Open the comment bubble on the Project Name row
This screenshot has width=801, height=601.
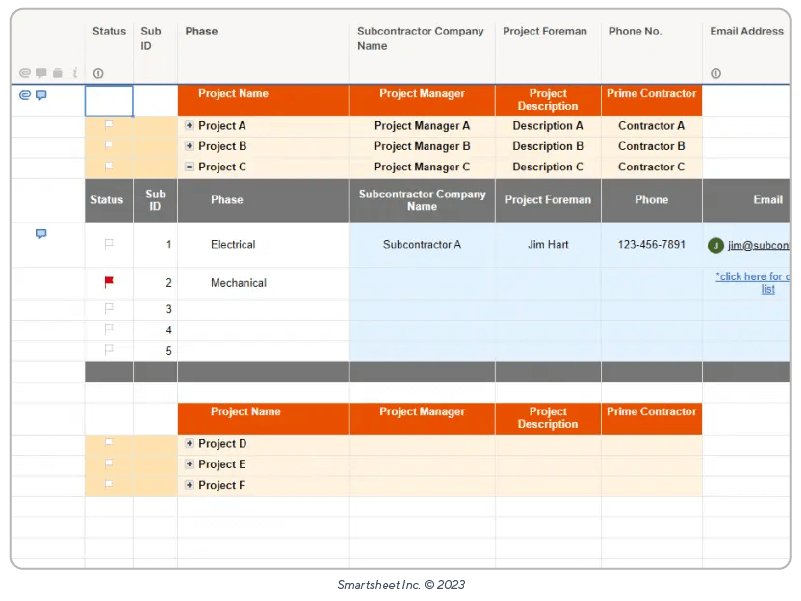41,95
